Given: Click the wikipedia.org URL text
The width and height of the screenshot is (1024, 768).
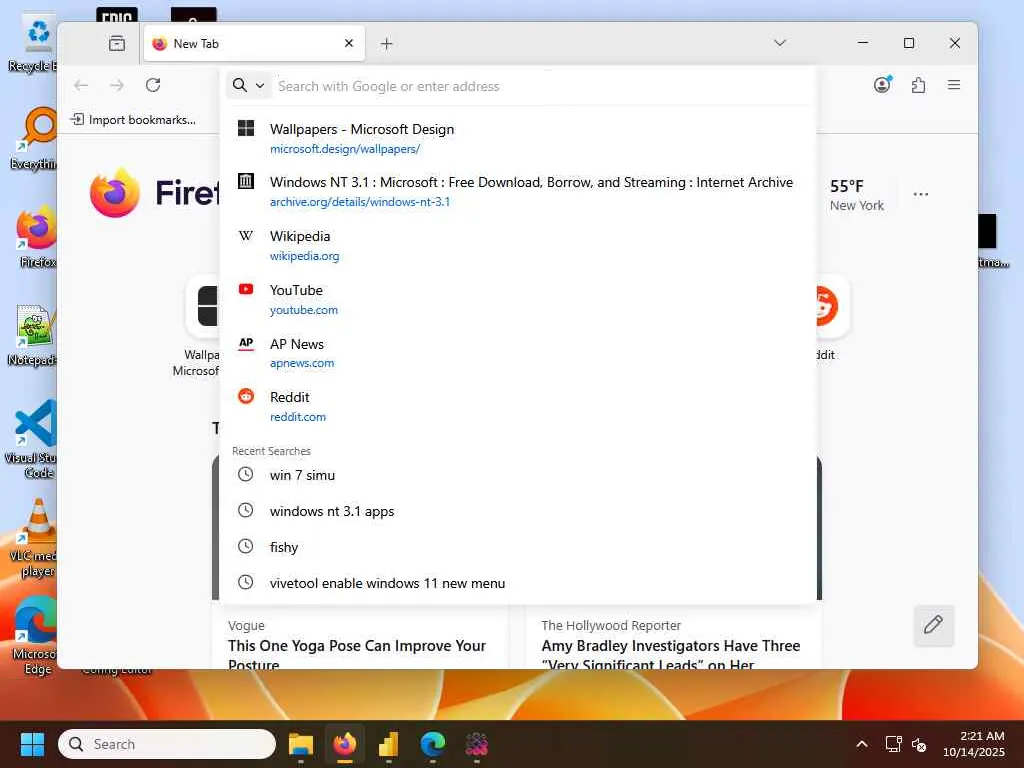Looking at the screenshot, I should [x=304, y=256].
